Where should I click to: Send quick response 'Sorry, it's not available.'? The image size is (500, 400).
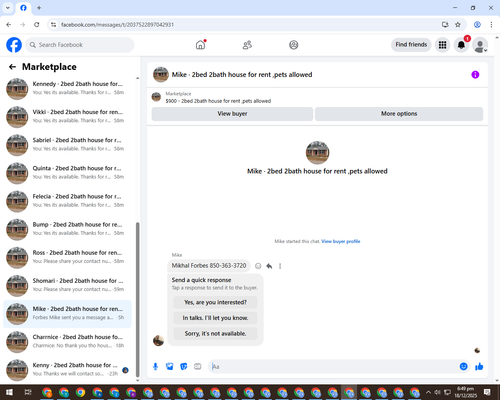215,334
